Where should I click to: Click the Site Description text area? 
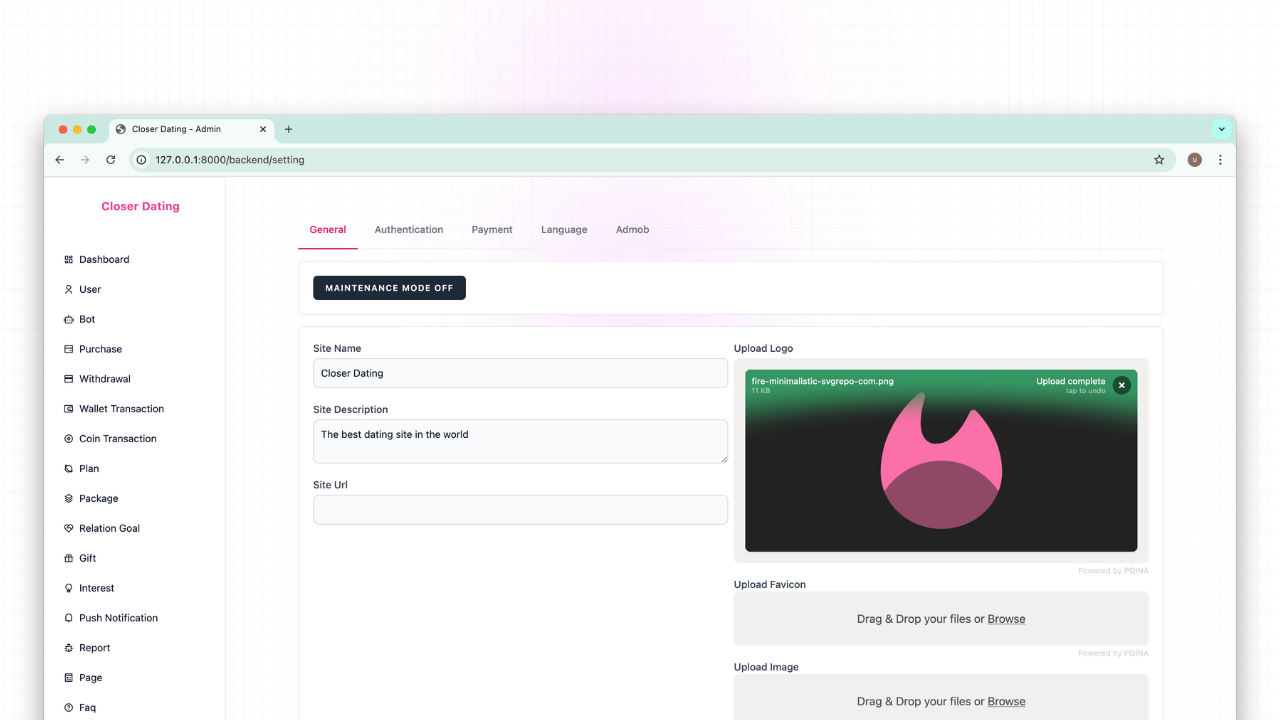coord(520,441)
